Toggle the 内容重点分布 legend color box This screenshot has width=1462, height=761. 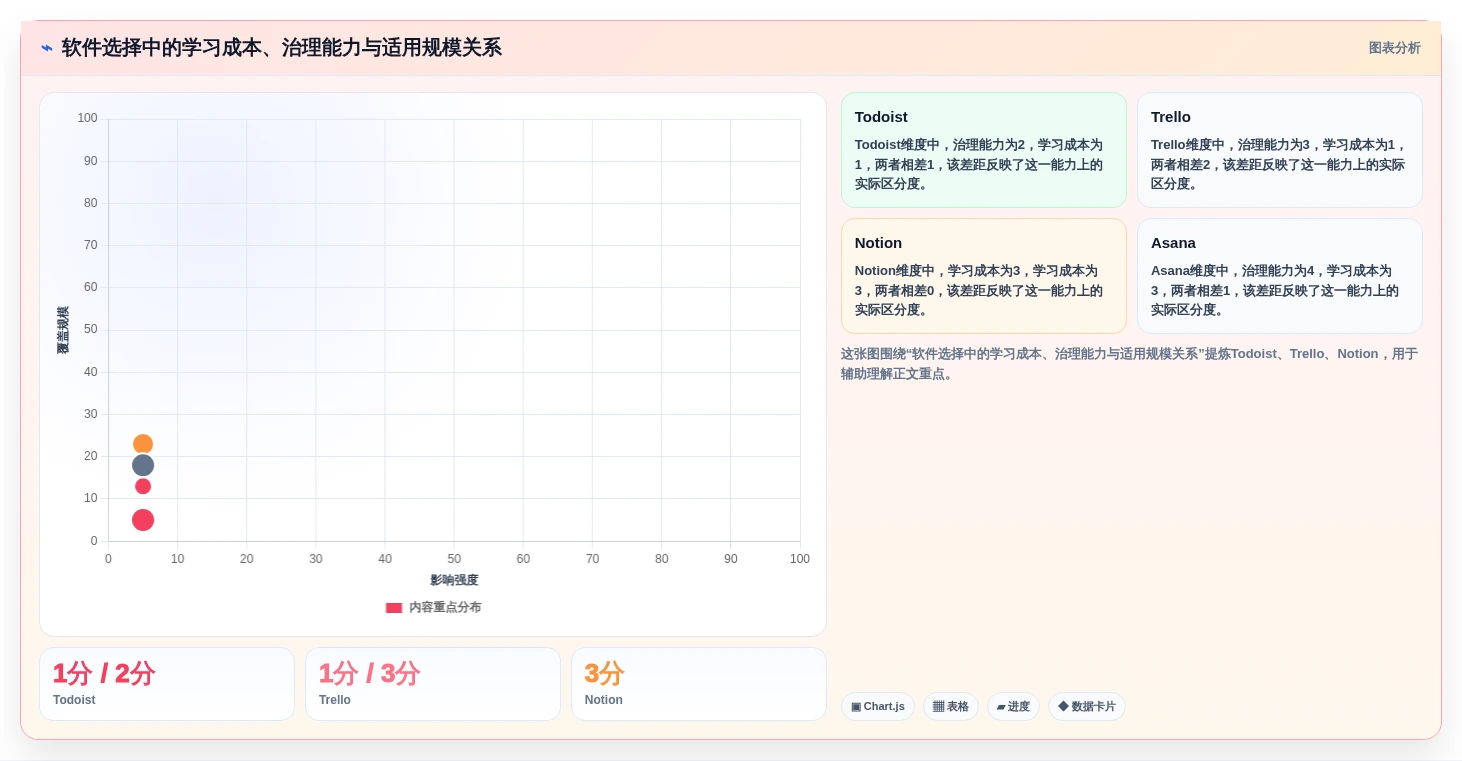click(394, 608)
